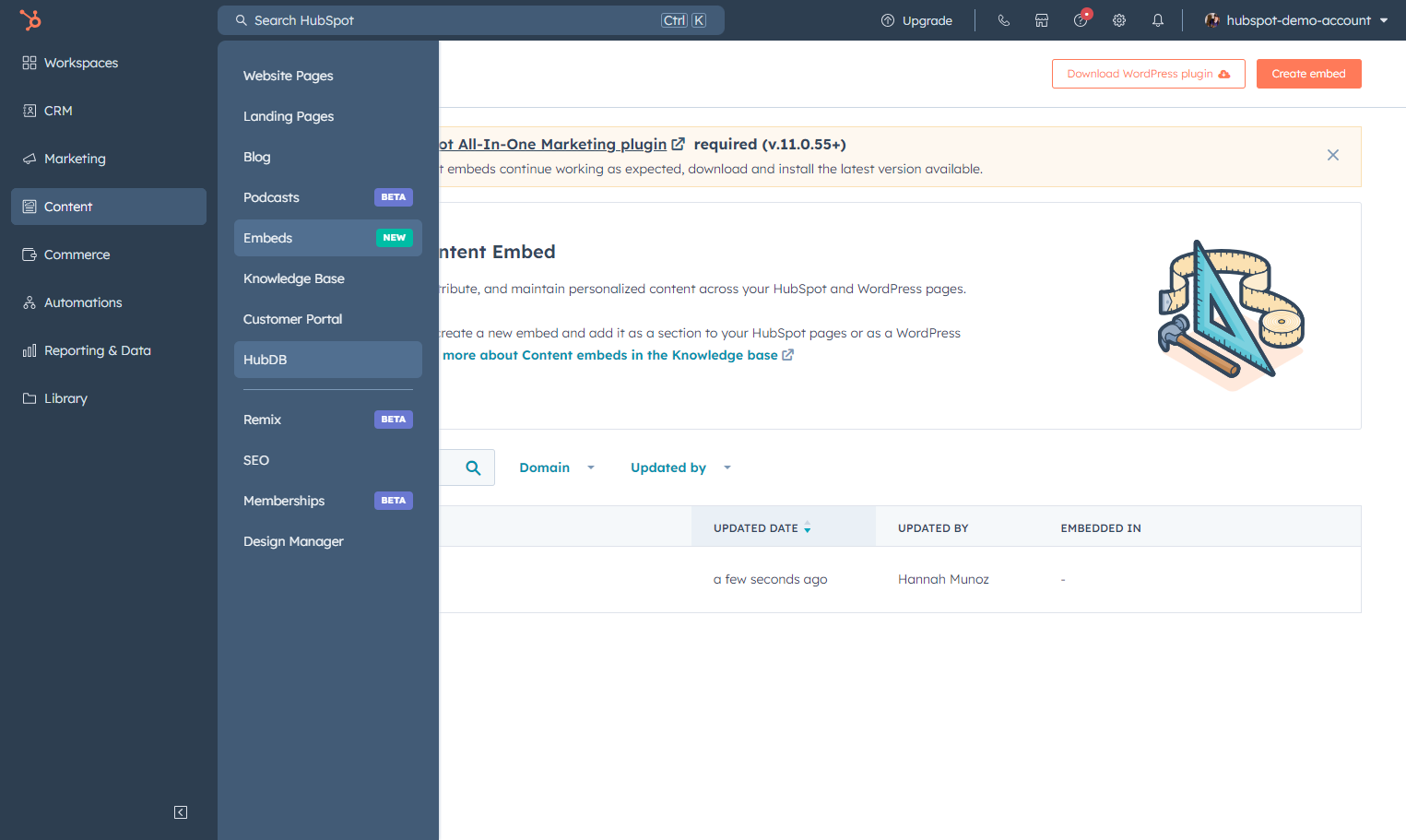The height and width of the screenshot is (840, 1406).
Task: Click Download WordPress plugin button
Action: pos(1149,74)
